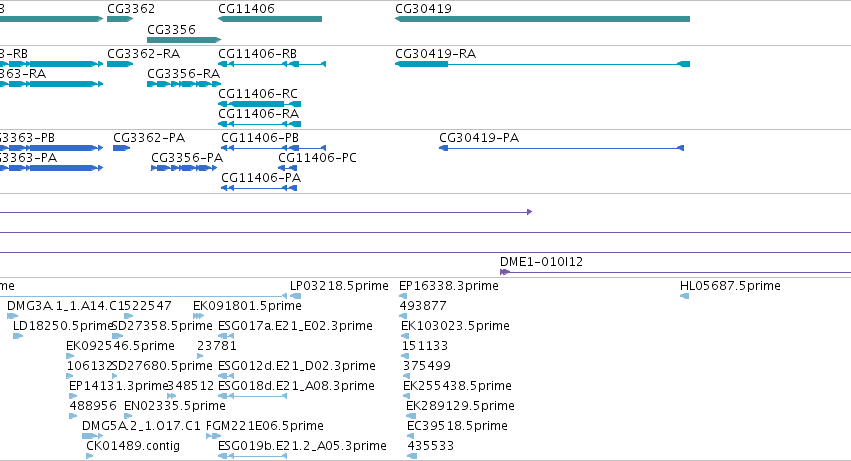This screenshot has width=851, height=461.
Task: Select the CG30419 gene bar
Action: [542, 19]
